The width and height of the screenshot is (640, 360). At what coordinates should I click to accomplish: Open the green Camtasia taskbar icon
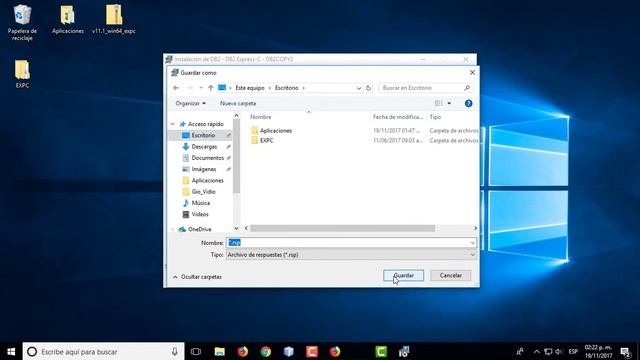pos(381,351)
